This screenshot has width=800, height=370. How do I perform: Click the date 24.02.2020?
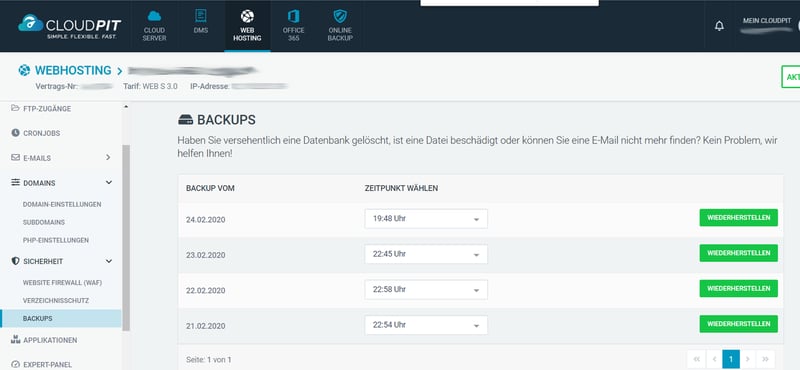(x=206, y=220)
